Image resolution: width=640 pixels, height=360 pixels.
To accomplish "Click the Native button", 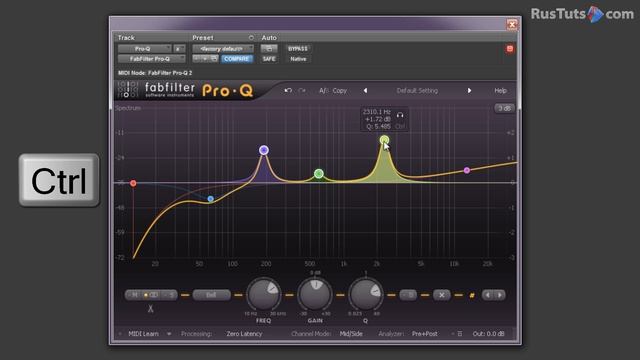I will coord(298,59).
